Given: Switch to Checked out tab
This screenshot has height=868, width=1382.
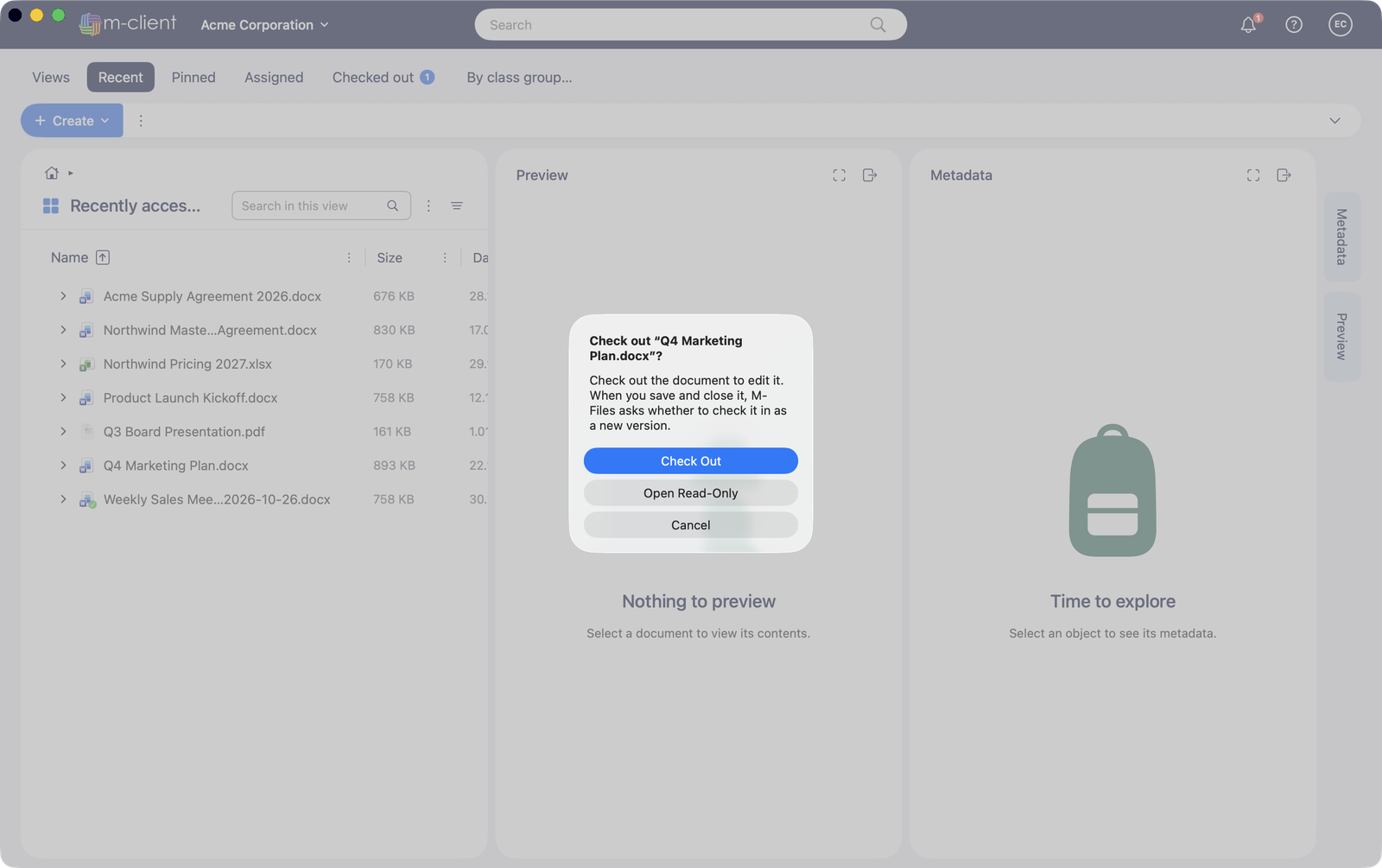Looking at the screenshot, I should tap(384, 77).
